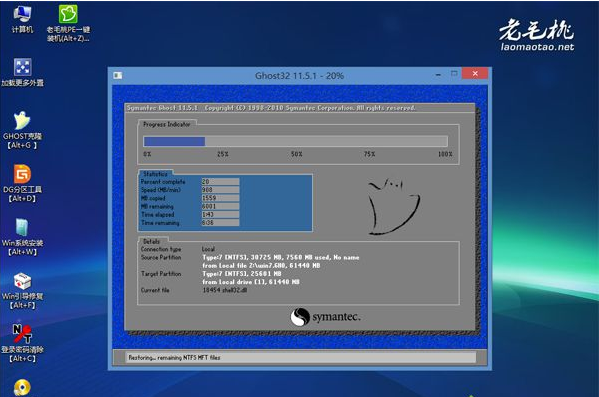The image size is (599, 397).
Task: Launch 登录密码清除 Alt+C desktop icon
Action: point(22,344)
